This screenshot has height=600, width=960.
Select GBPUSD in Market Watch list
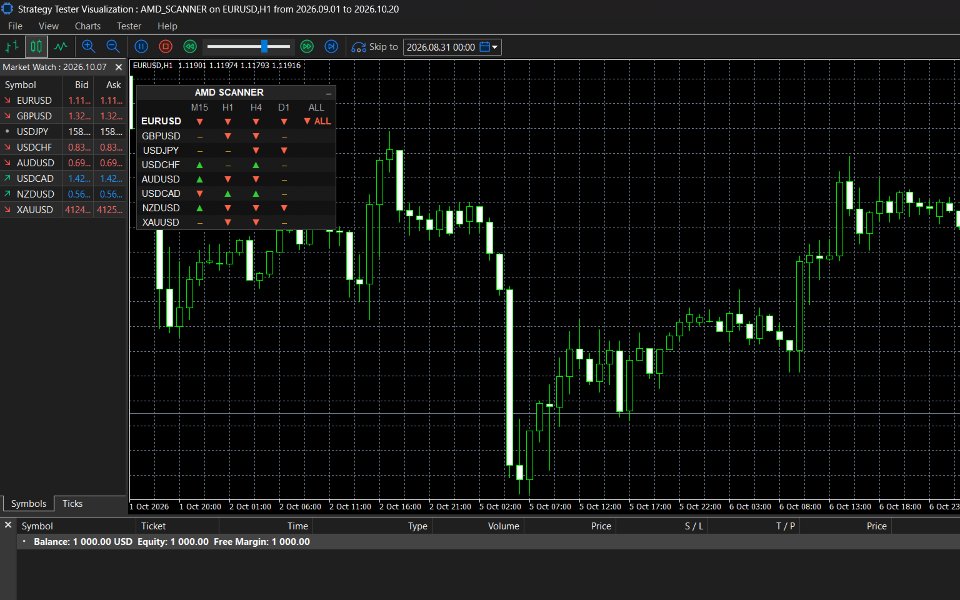63,116
